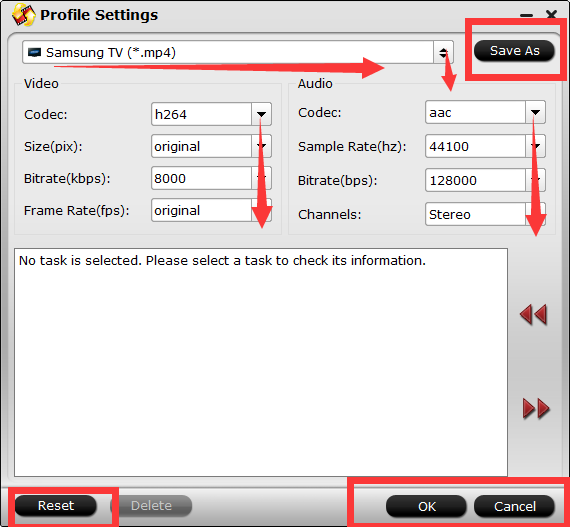Click the Frame Rate original field

tap(201, 210)
